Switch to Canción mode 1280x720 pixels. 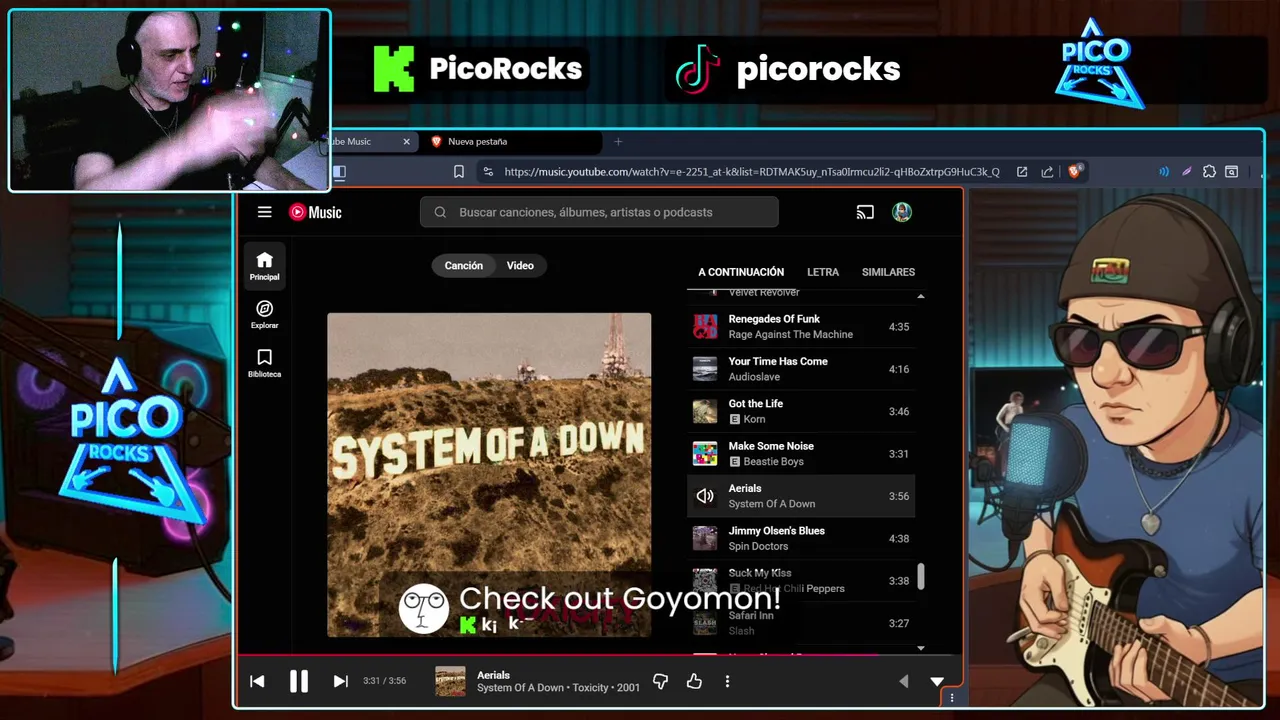(464, 266)
